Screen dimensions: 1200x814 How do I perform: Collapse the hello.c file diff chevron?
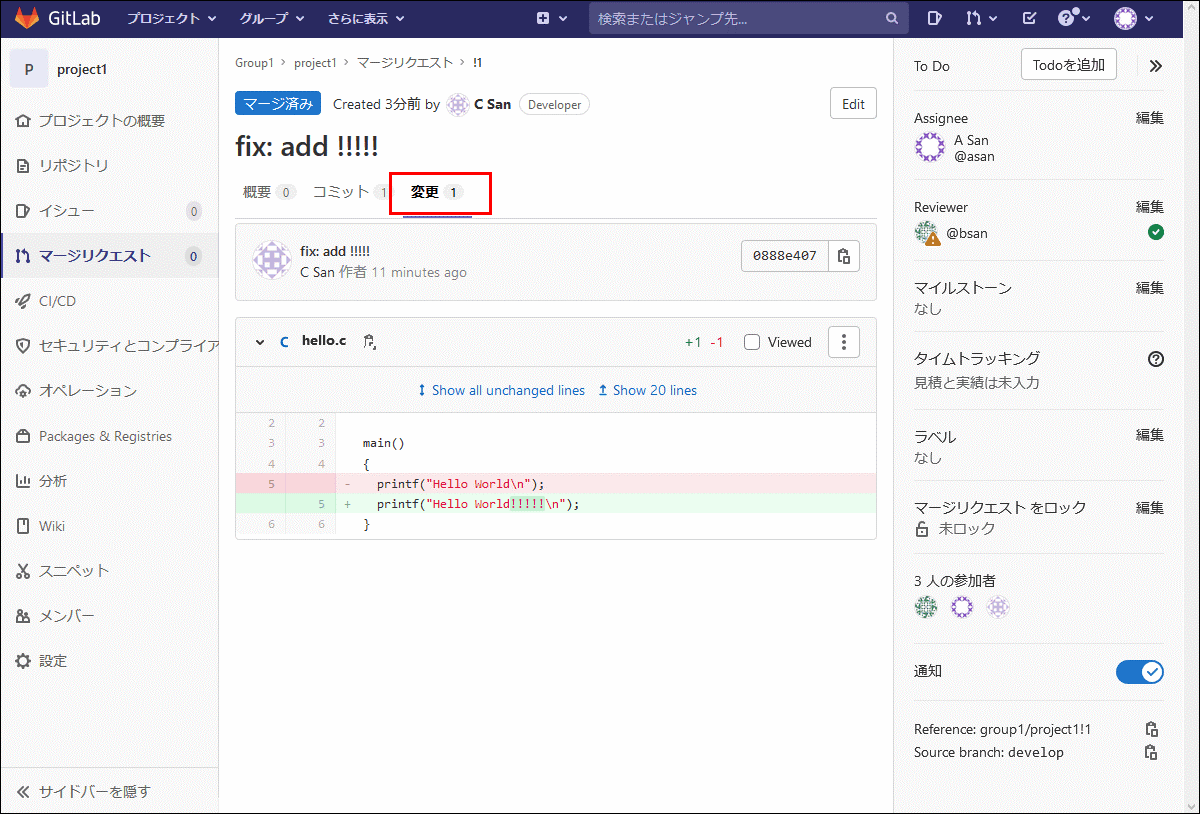coord(260,342)
